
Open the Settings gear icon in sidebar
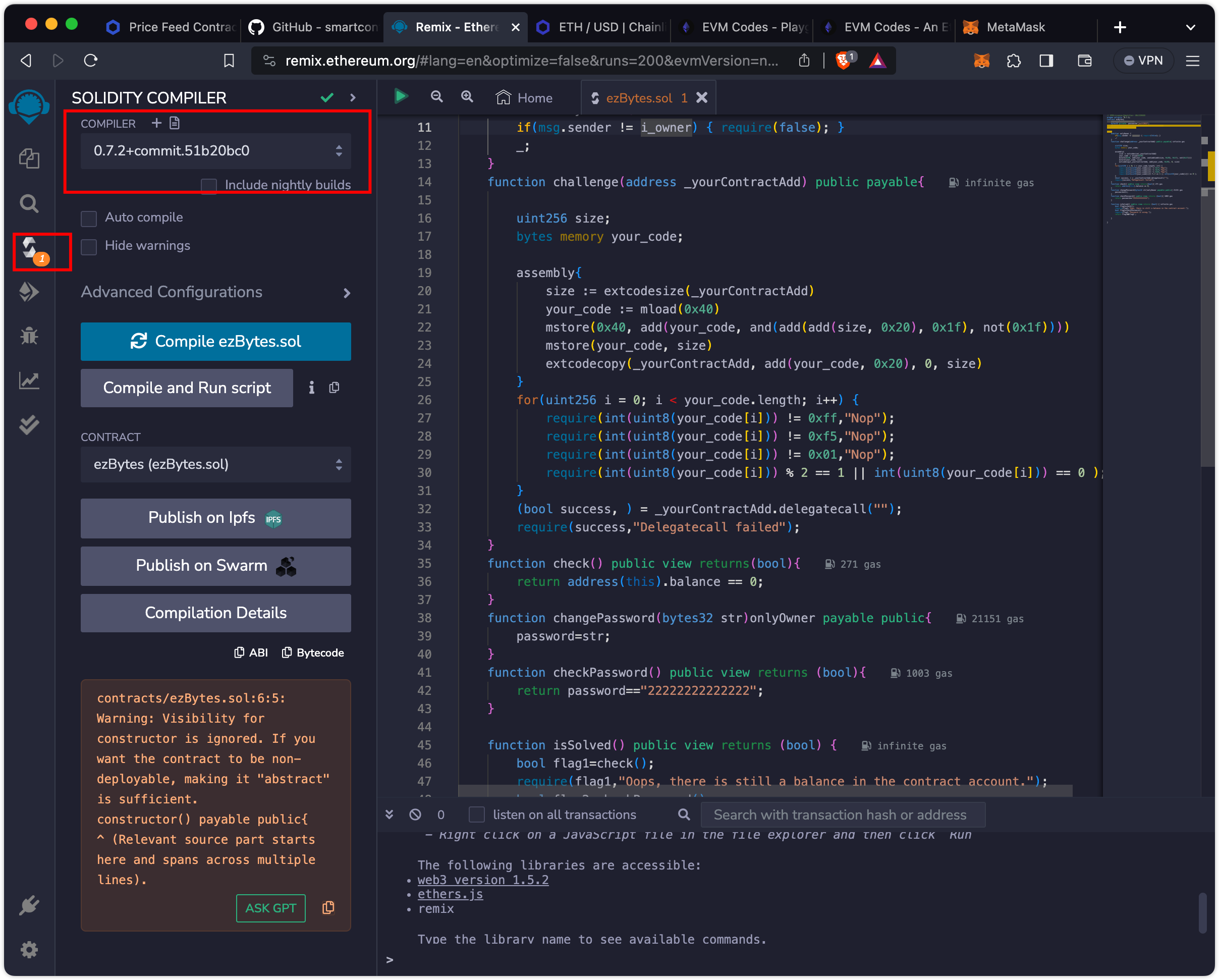coord(29,949)
